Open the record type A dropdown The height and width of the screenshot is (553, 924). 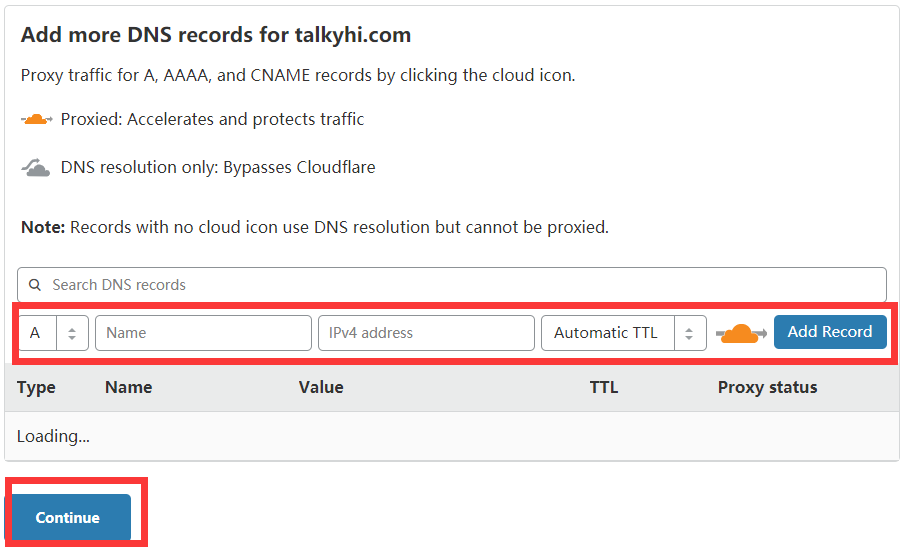coord(53,333)
